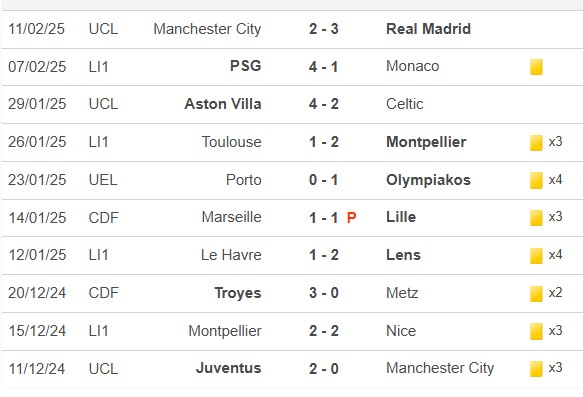Image resolution: width=583 pixels, height=397 pixels.
Task: Click the yellow card icon in PSG vs Monaco row
Action: coord(536,67)
